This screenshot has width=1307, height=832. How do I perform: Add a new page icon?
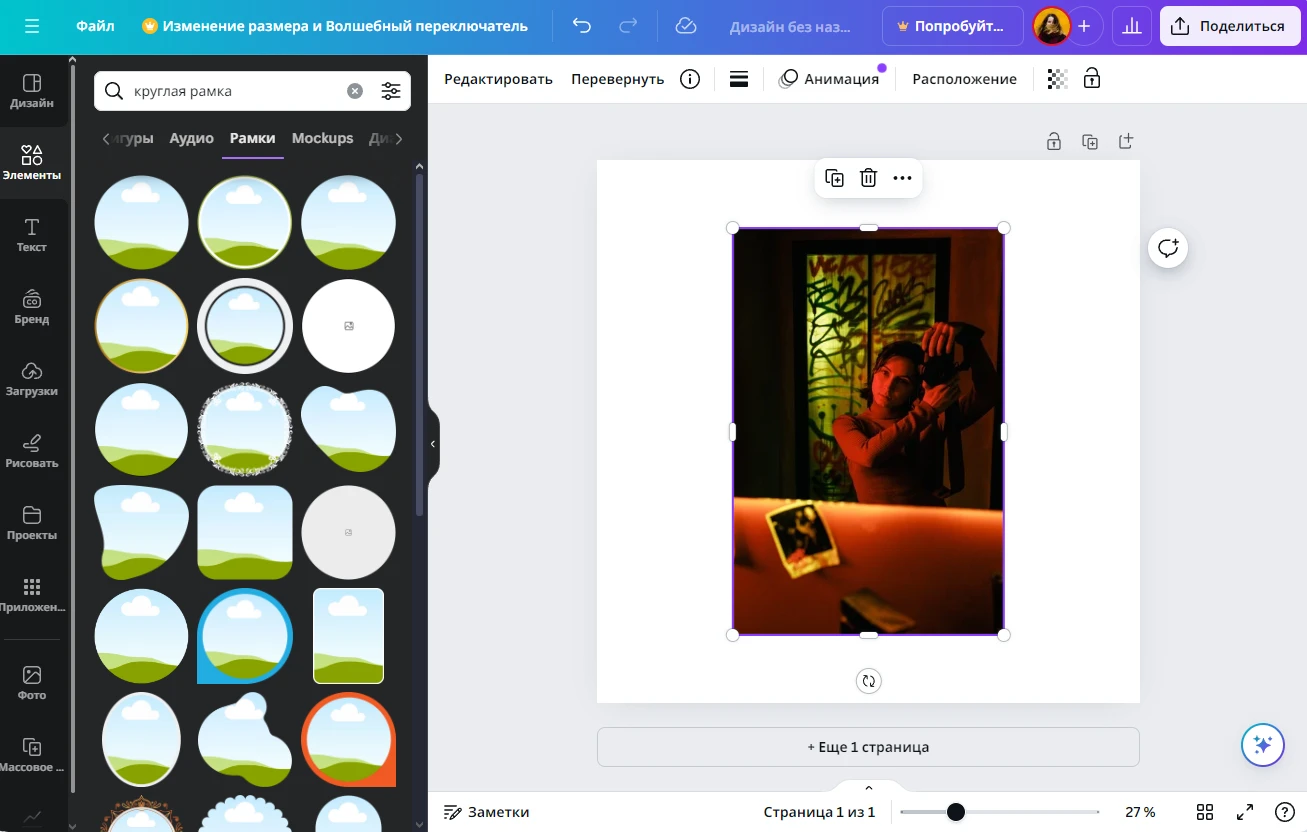click(1126, 141)
